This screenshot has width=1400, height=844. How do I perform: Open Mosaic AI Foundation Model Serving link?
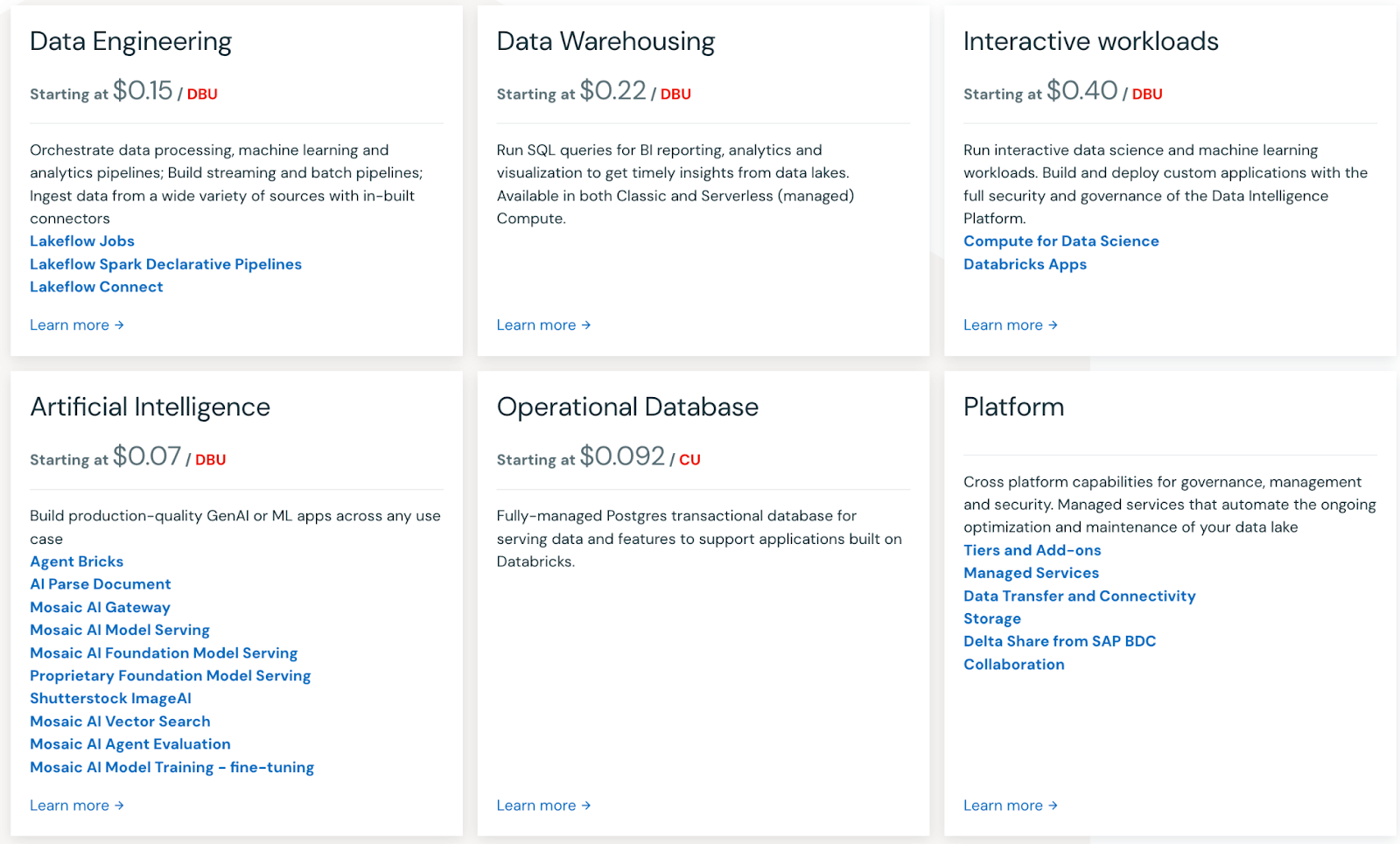click(x=164, y=653)
